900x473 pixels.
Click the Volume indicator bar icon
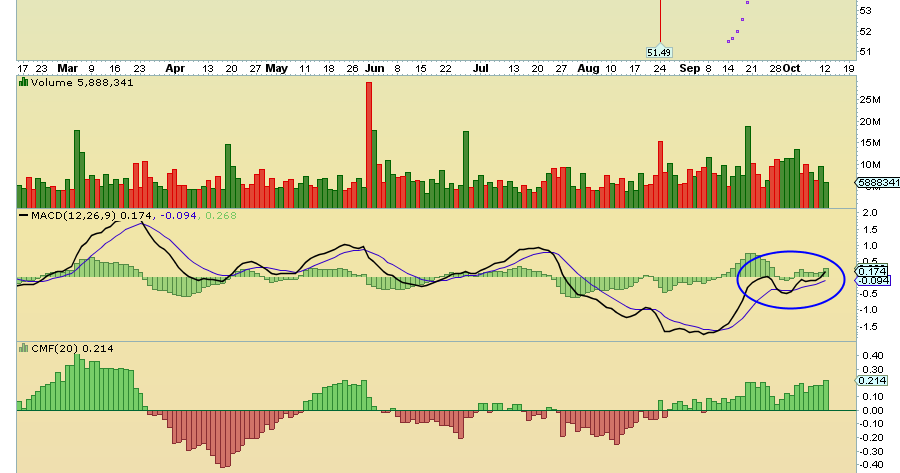(x=24, y=82)
